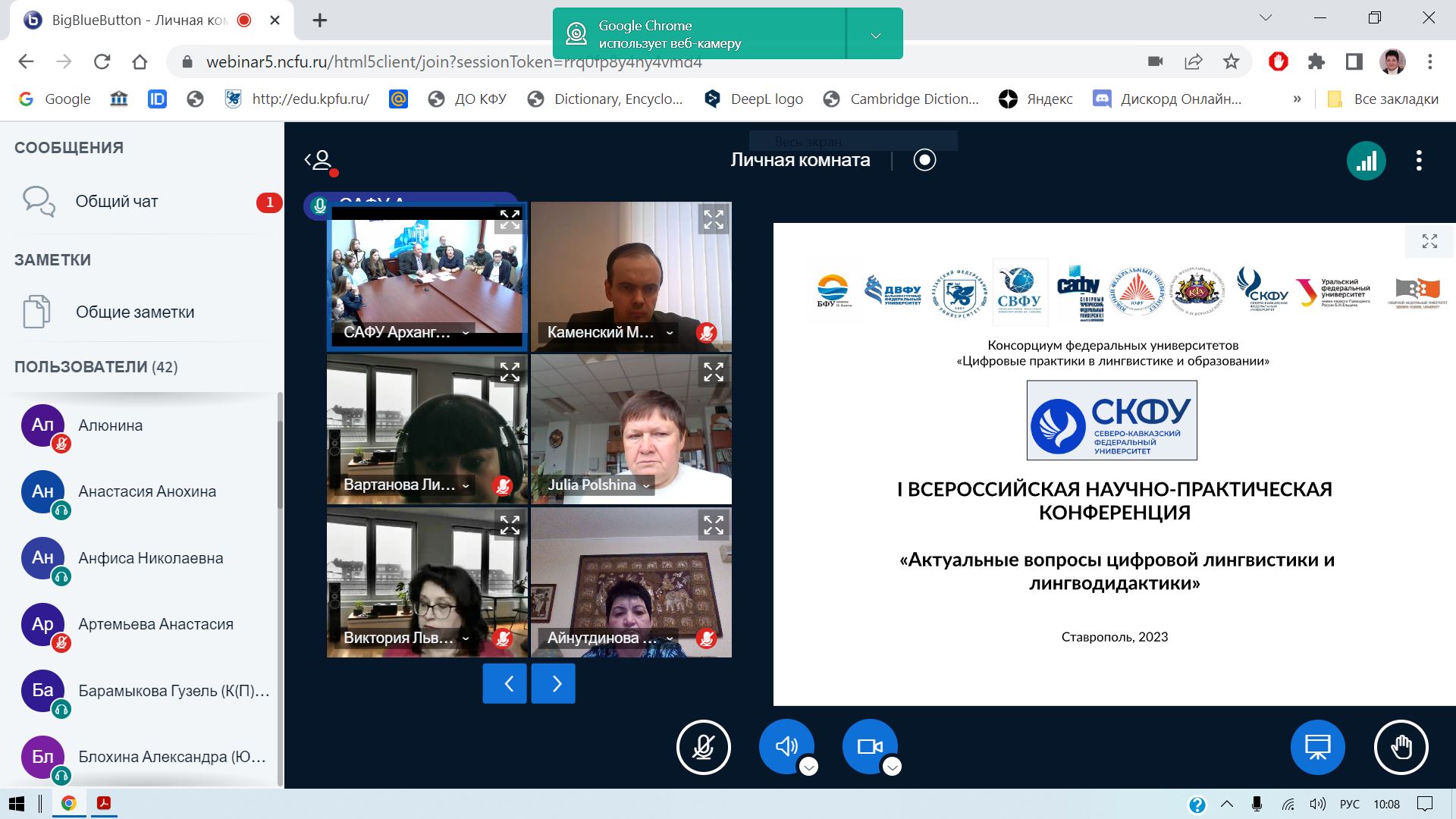Unmute your microphone
This screenshot has height=819, width=1456.
point(703,747)
